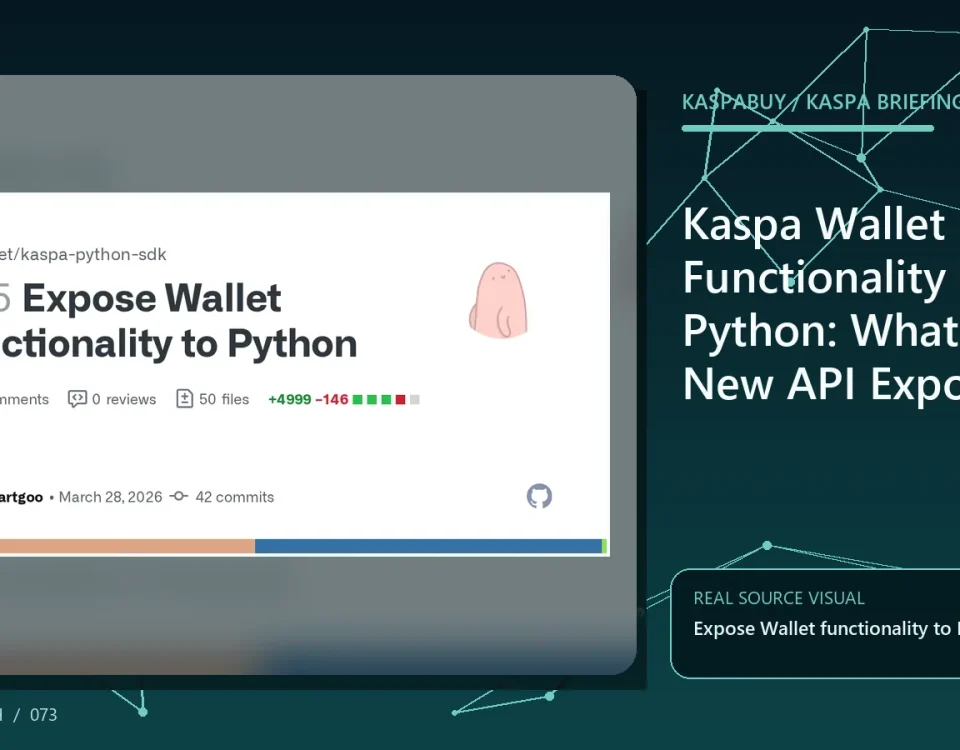
Task: Click the GitHub octocat logo icon
Action: (539, 496)
